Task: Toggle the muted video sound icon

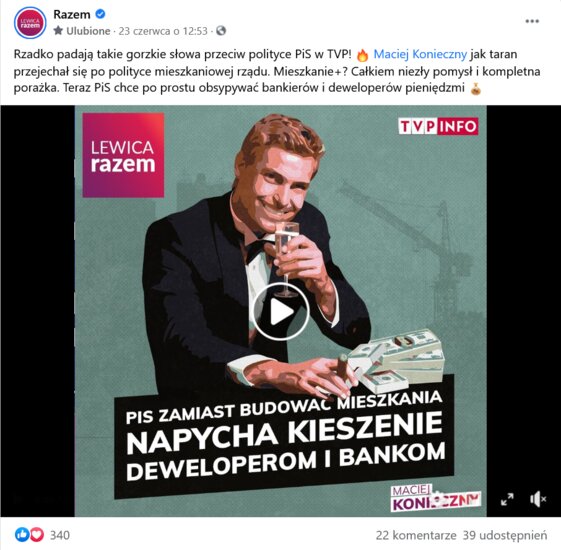Action: click(538, 499)
